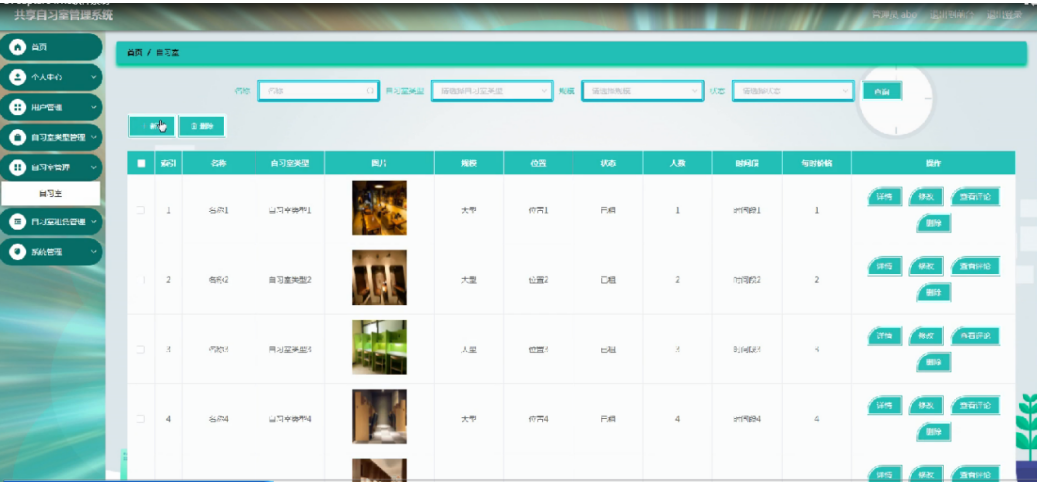The height and width of the screenshot is (483, 1041).
Task: Expand the 用户管理 menu chevron
Action: point(94,107)
